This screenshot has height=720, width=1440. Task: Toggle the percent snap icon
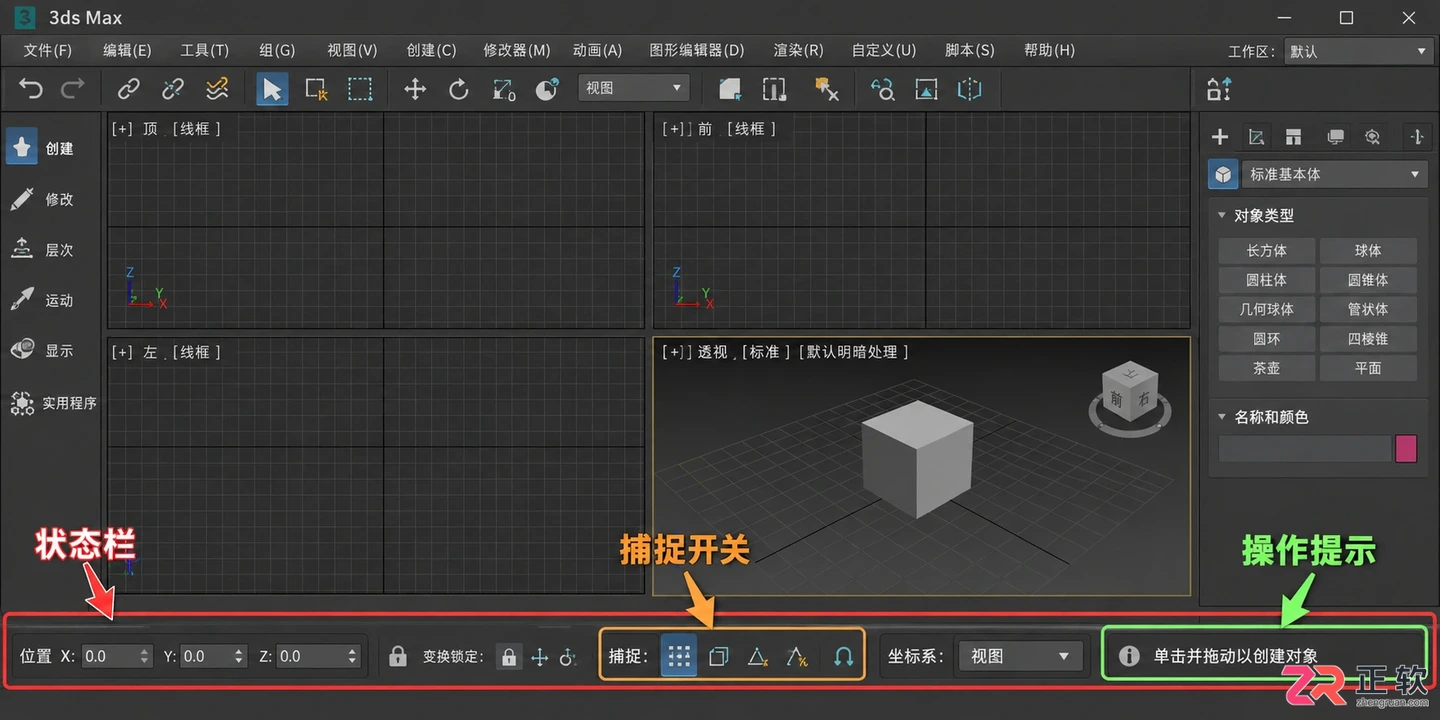click(797, 656)
